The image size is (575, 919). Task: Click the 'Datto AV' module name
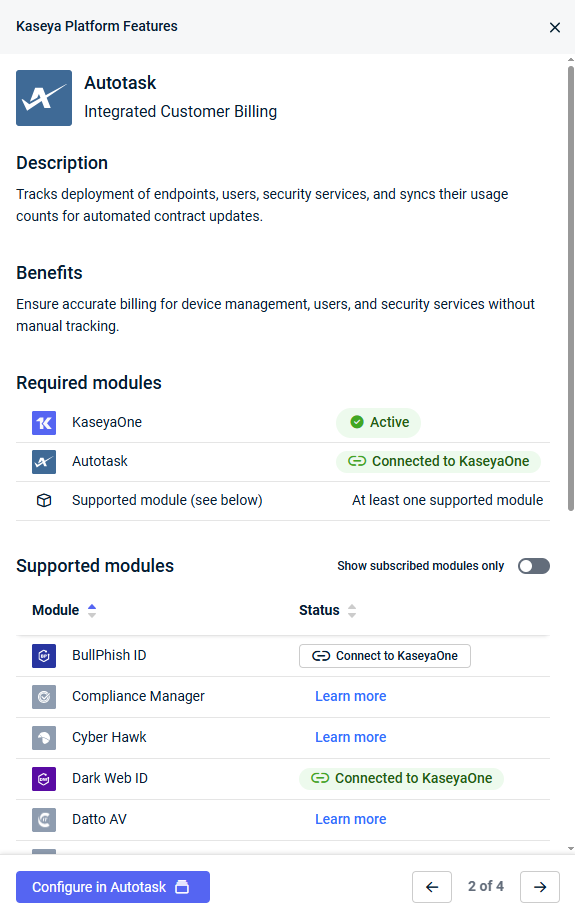pyautogui.click(x=99, y=819)
